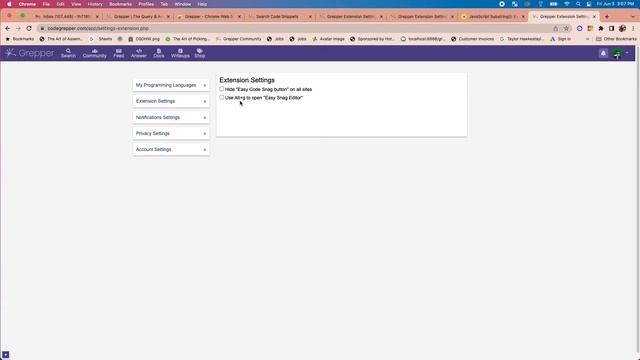This screenshot has height=360, width=640.
Task: Open the notifications bell
Action: (603, 53)
